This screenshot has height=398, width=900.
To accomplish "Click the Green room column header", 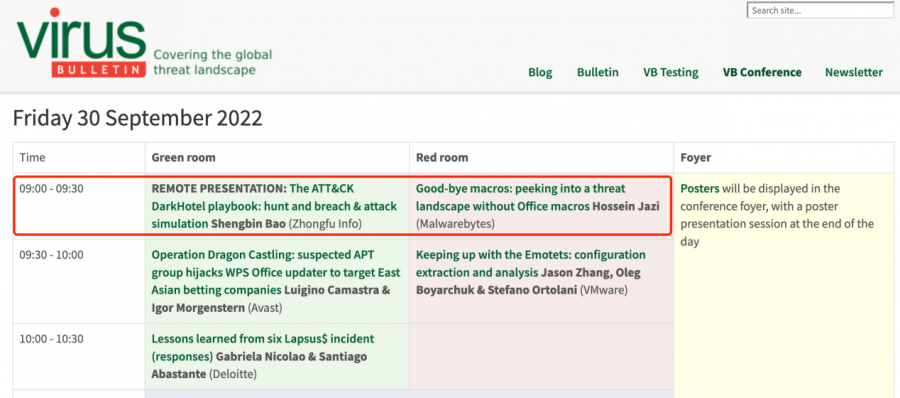I will 184,157.
